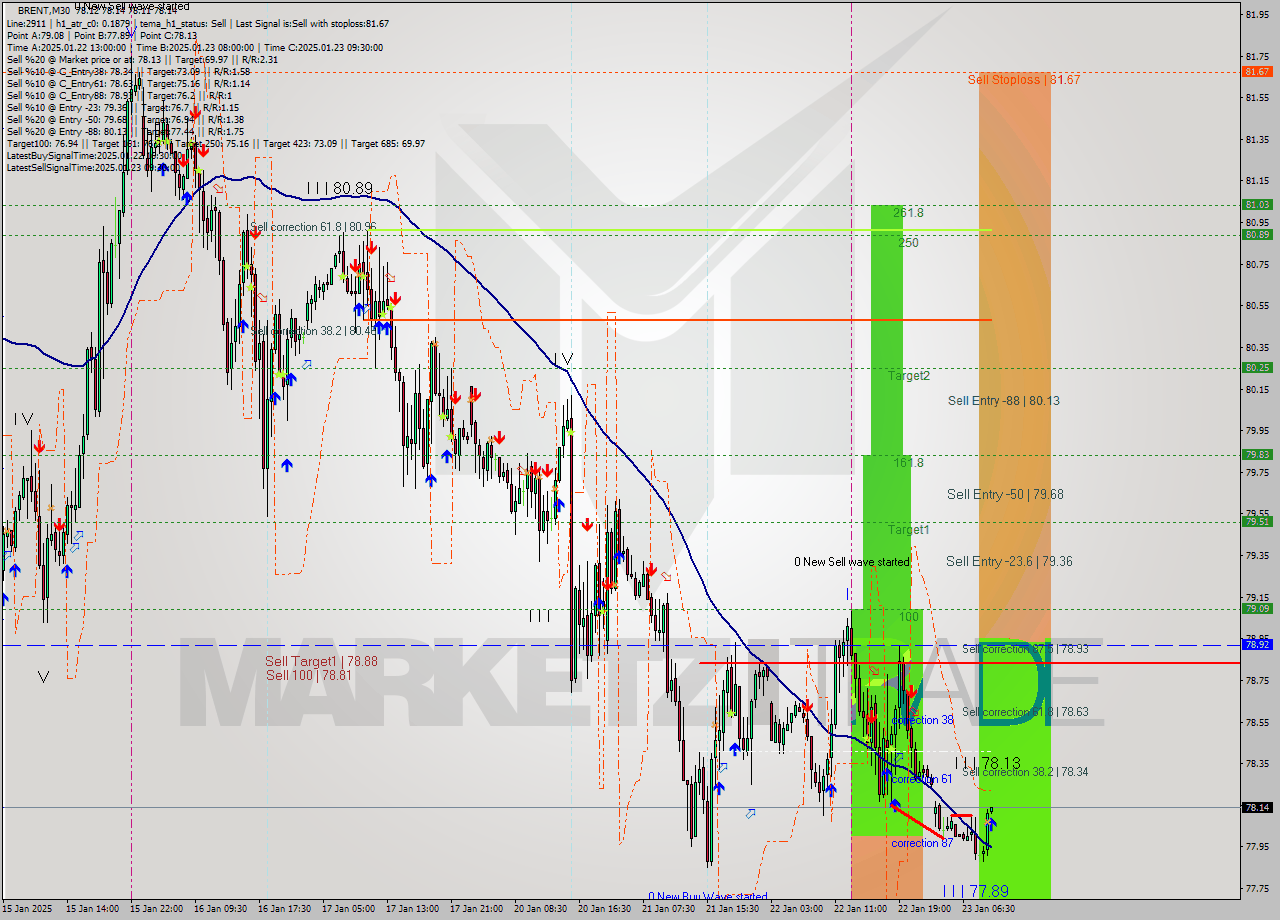
Task: Click 'Sell Entry -23.6 | 79.36' label
Action: pyautogui.click(x=1009, y=562)
